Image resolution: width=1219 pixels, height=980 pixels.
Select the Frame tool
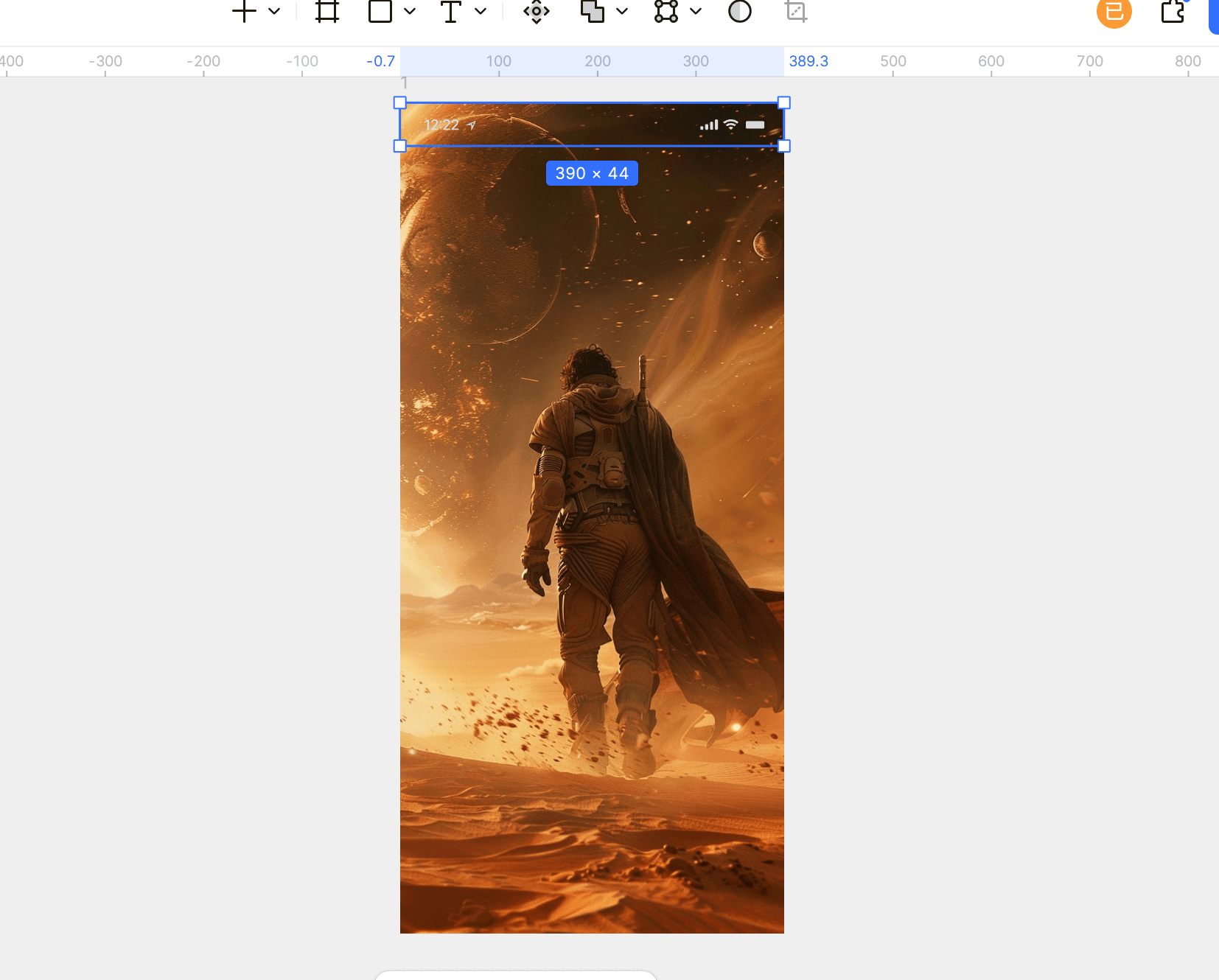[327, 11]
